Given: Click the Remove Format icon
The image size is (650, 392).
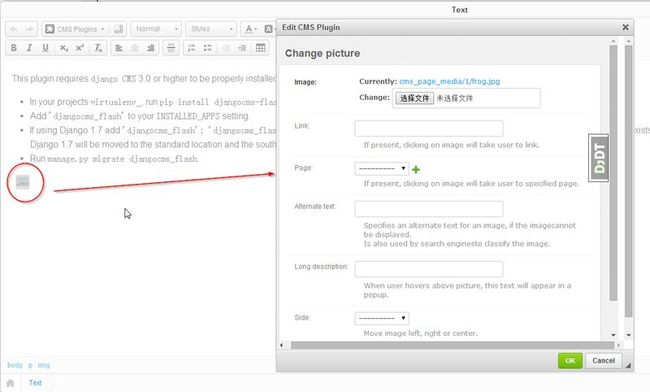Looking at the screenshot, I should coord(98,48).
